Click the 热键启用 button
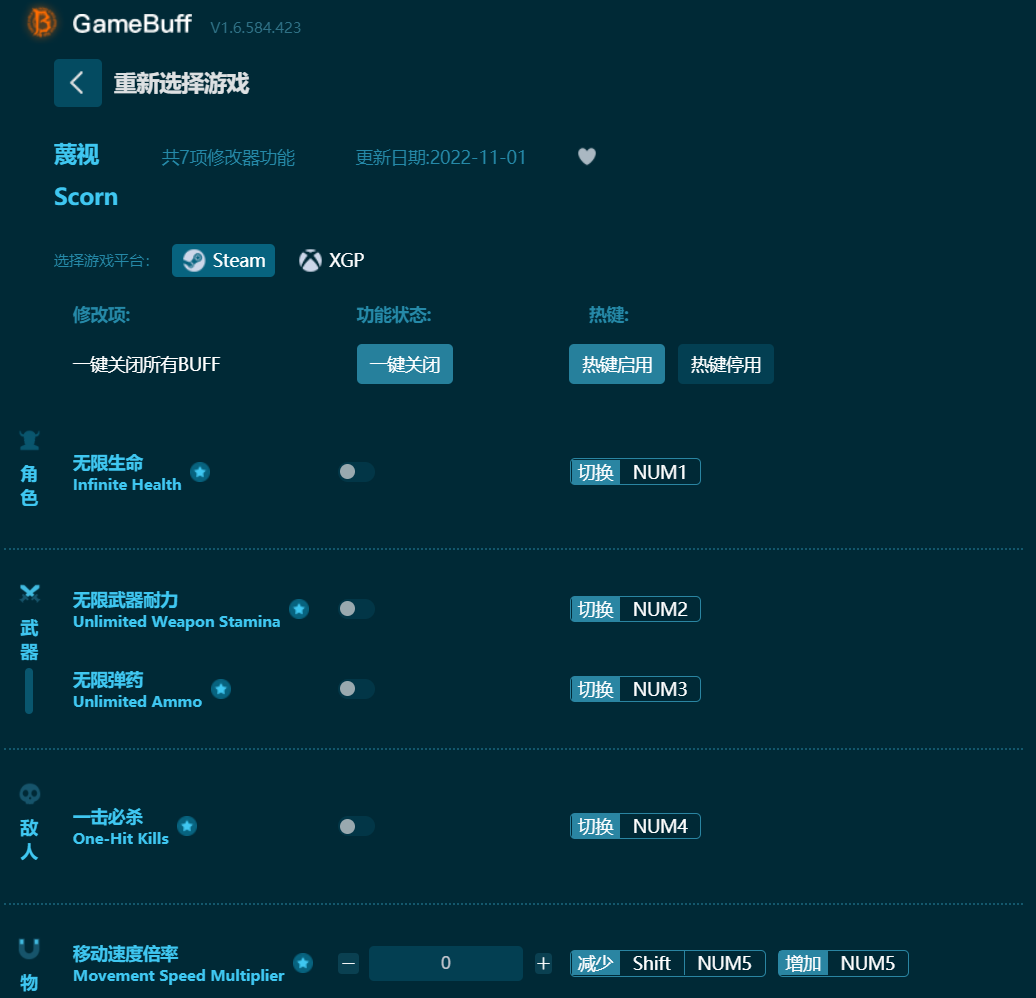1036x998 pixels. tap(617, 364)
